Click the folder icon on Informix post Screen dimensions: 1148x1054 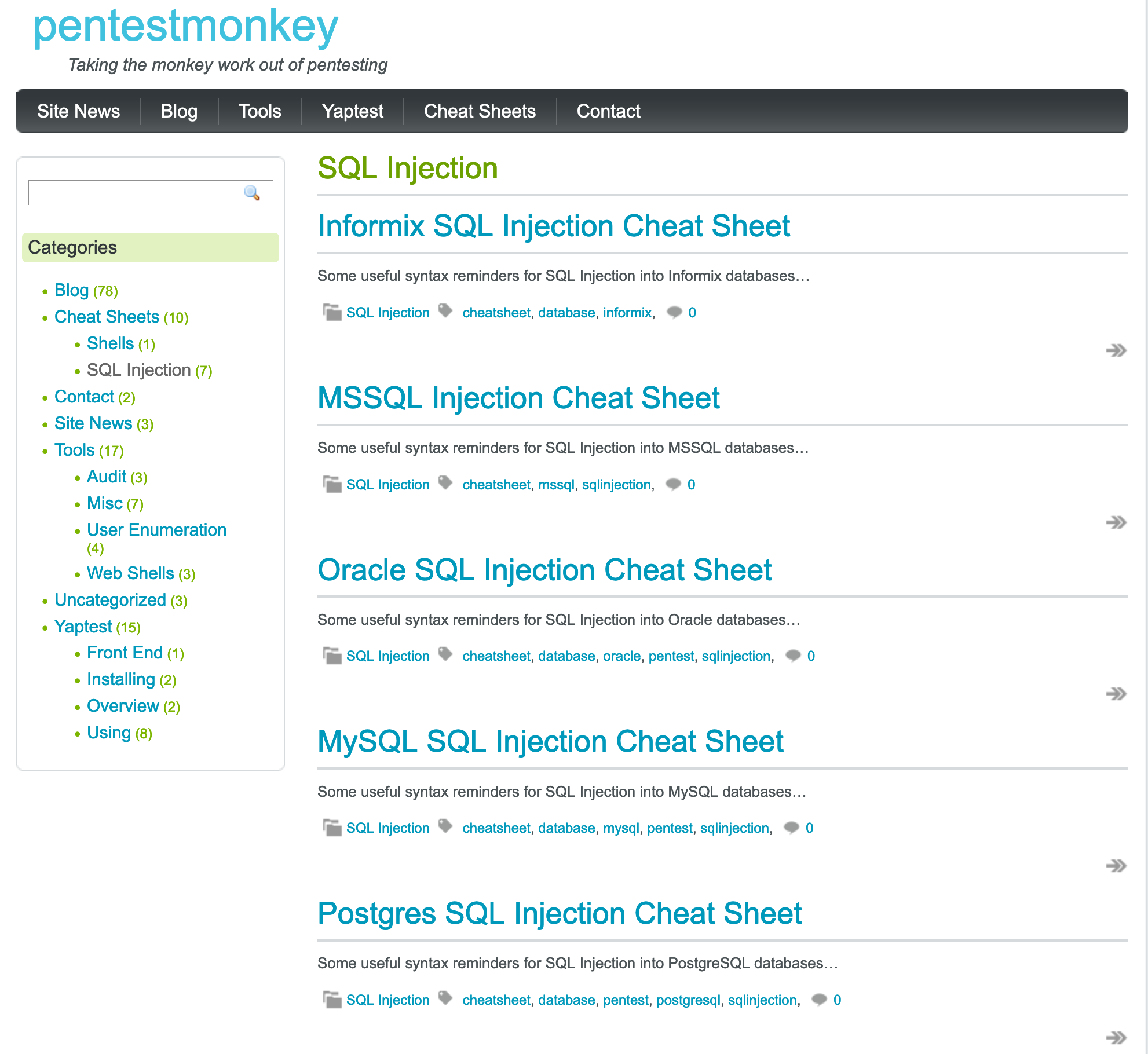332,312
